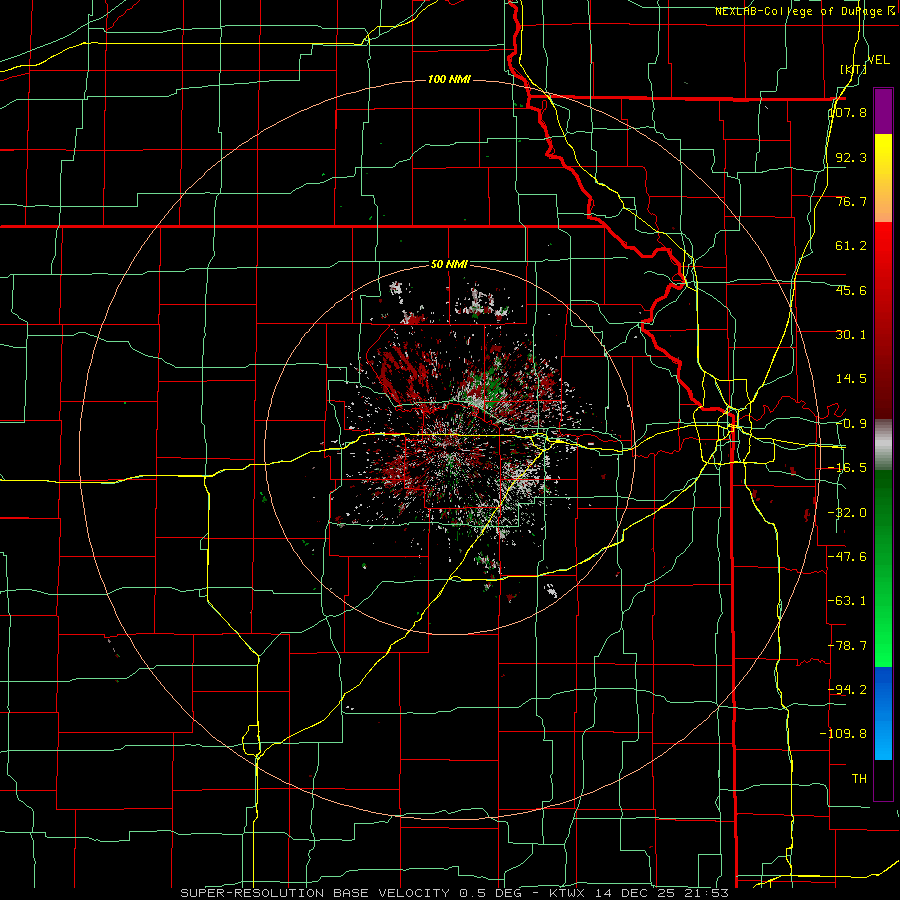Click the -0.9 value on velocity scale
This screenshot has height=900, width=900.
point(851,424)
